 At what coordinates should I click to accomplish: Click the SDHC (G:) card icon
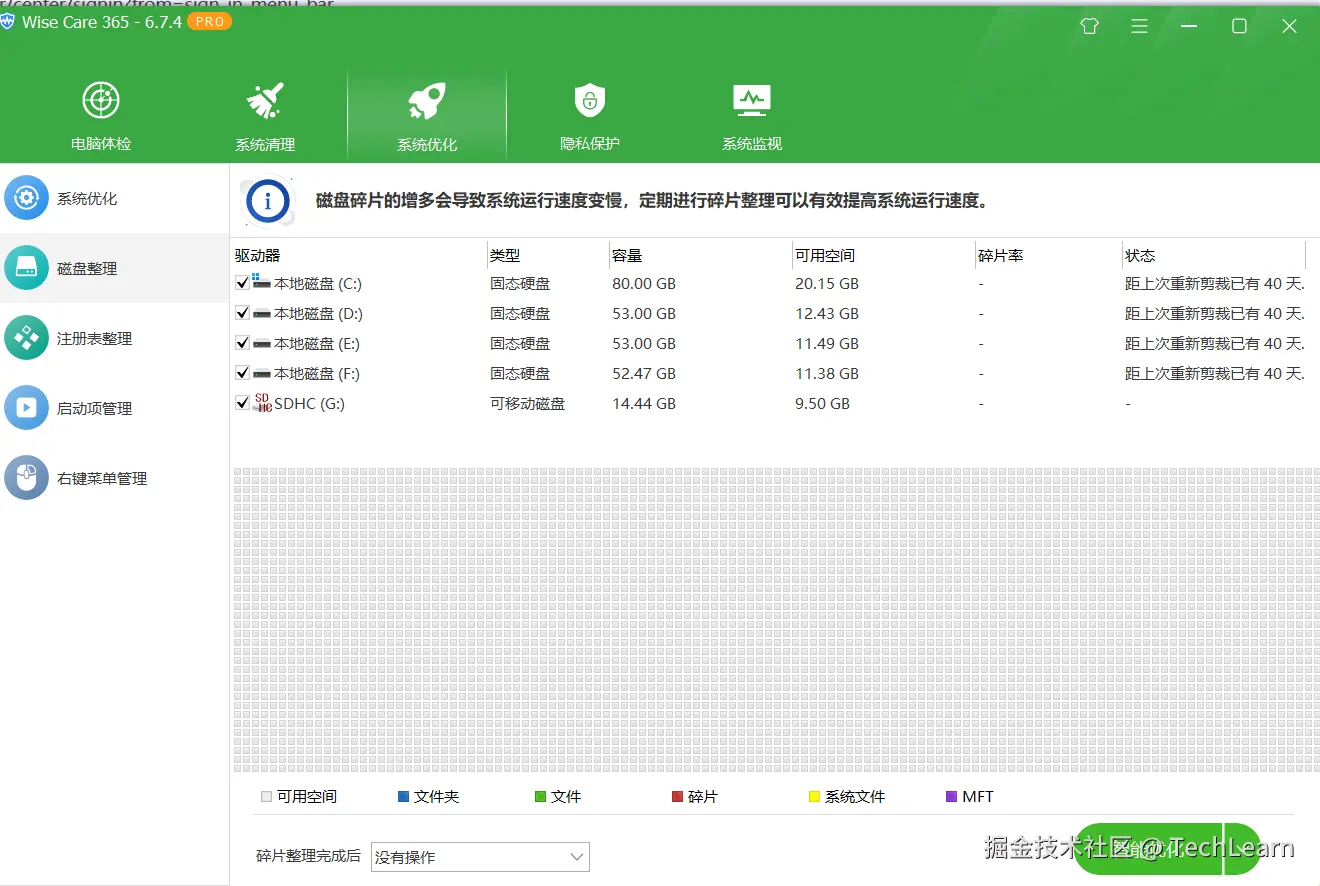[263, 402]
